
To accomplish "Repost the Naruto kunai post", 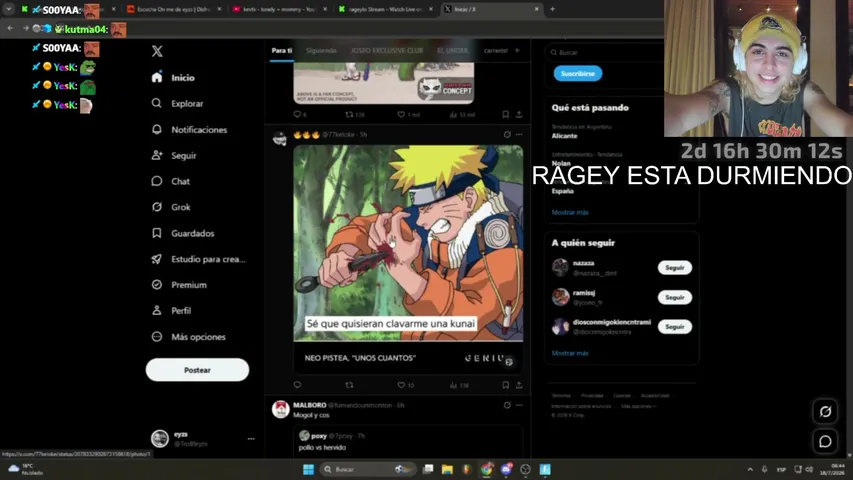I will point(349,385).
